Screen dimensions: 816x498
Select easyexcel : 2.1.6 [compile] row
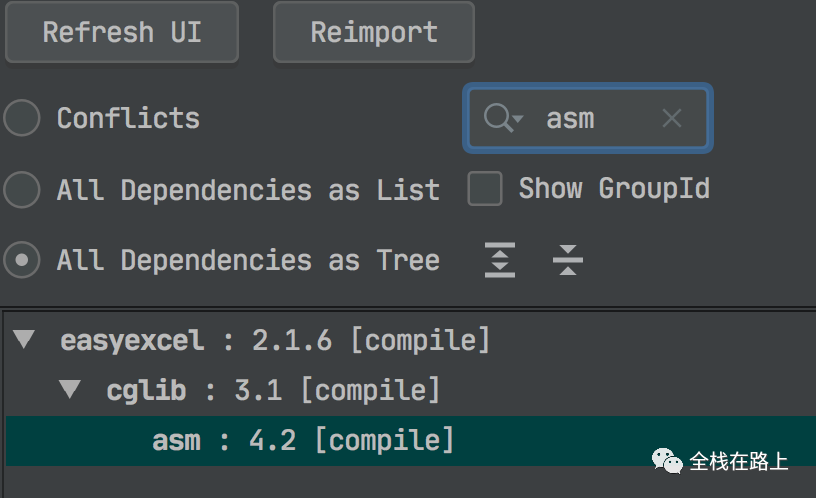click(x=410, y=340)
